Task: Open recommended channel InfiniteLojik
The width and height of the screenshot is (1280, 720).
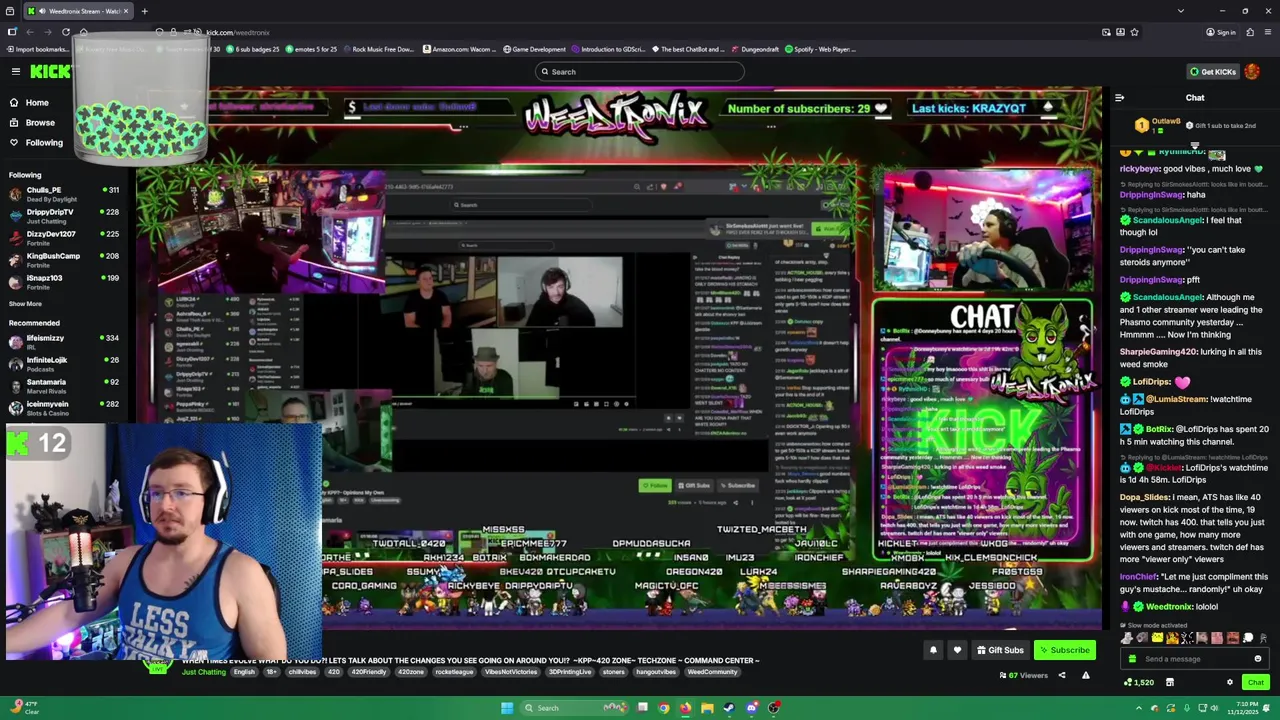Action: [x=64, y=364]
